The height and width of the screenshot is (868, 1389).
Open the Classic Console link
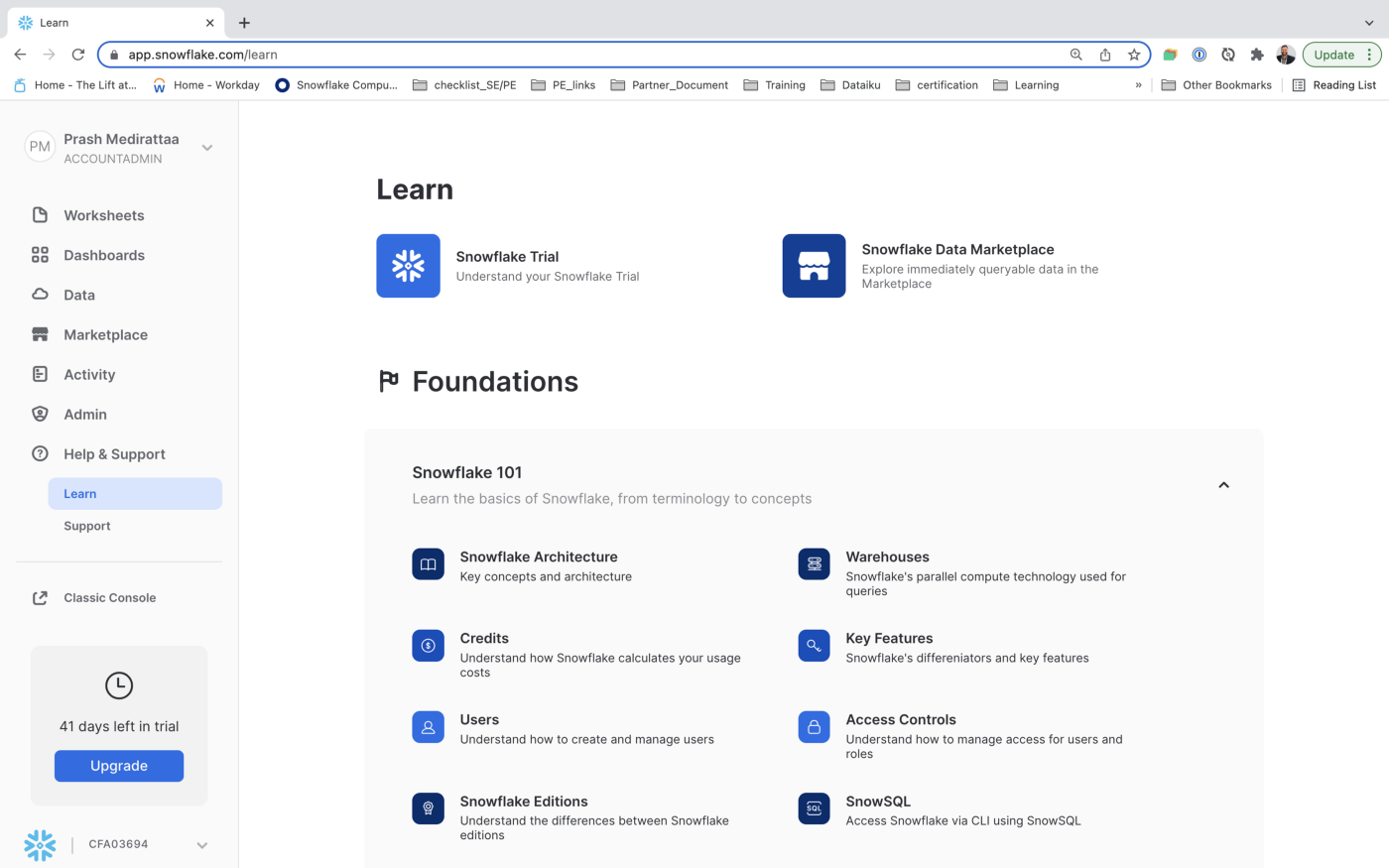pyautogui.click(x=109, y=598)
